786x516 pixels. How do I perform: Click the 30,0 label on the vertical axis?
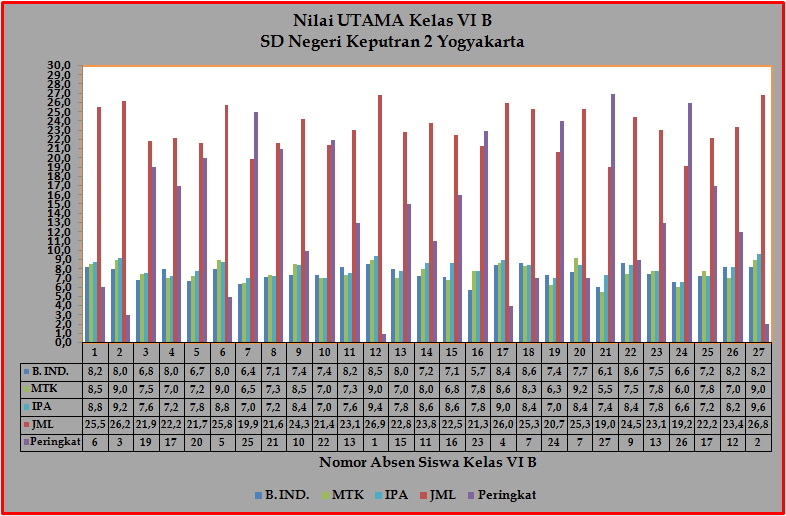[60, 66]
